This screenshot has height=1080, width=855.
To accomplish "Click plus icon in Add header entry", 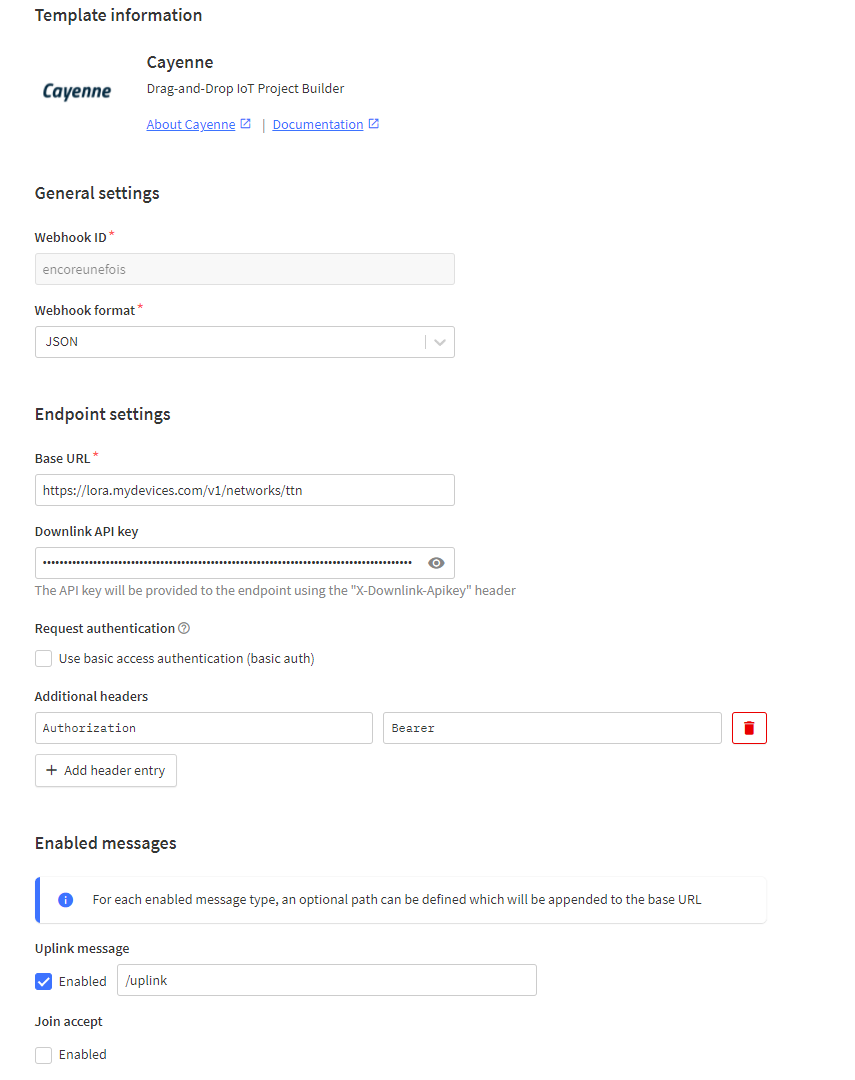I will (51, 770).
